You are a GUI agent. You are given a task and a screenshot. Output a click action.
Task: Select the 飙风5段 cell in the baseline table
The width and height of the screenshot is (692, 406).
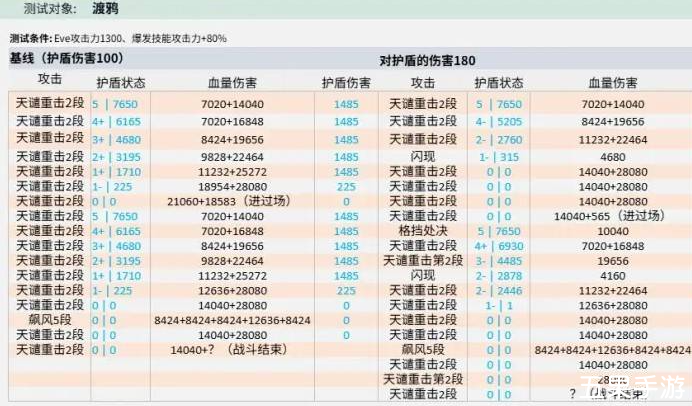pyautogui.click(x=50, y=320)
